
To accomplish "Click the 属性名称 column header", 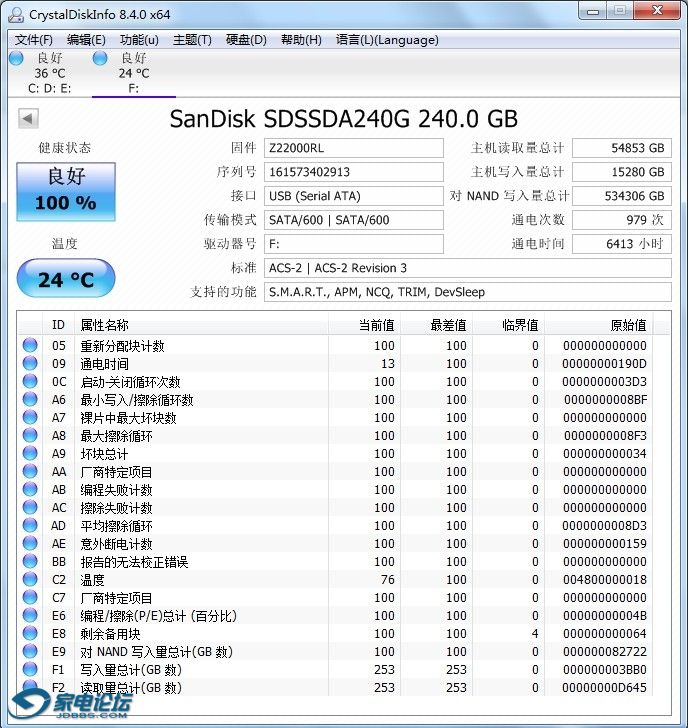I will coord(202,325).
